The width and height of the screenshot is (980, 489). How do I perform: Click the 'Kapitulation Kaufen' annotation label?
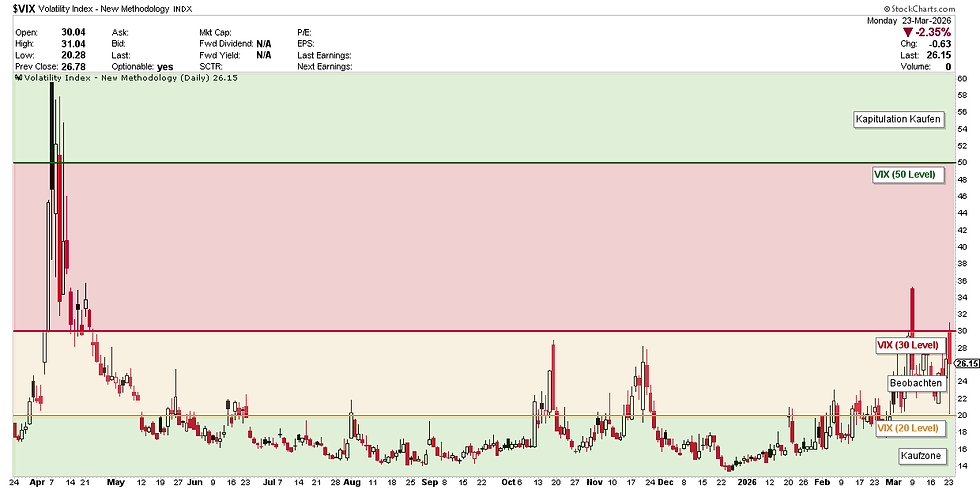tap(897, 119)
